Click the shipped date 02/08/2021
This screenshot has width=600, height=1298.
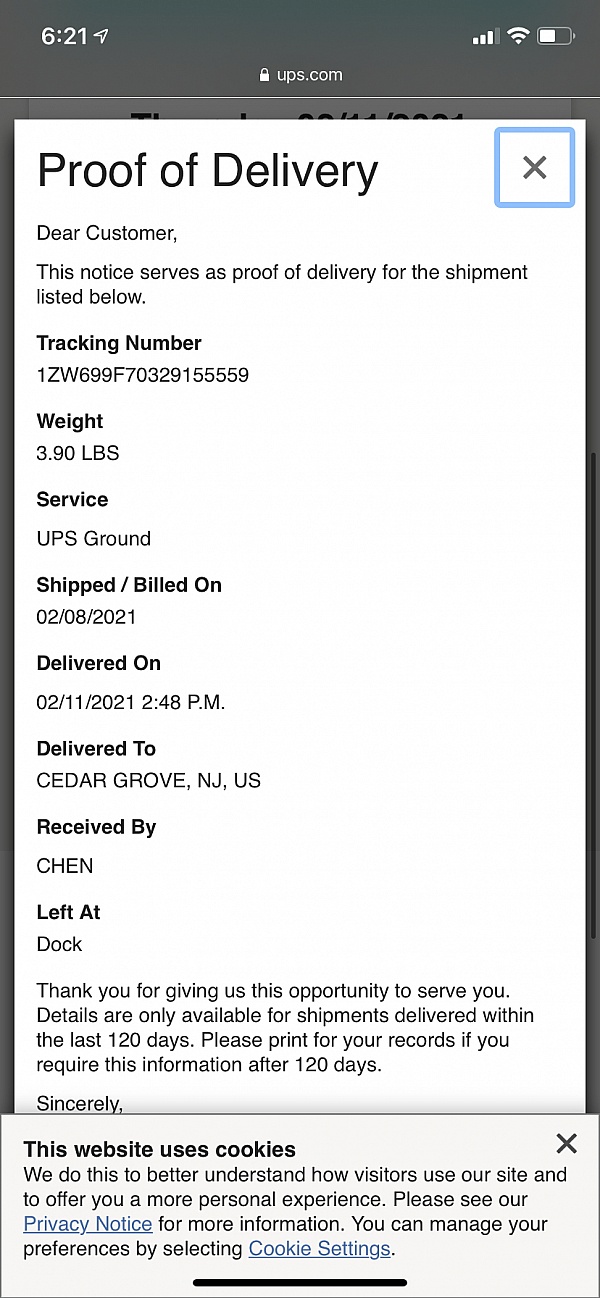coord(86,617)
